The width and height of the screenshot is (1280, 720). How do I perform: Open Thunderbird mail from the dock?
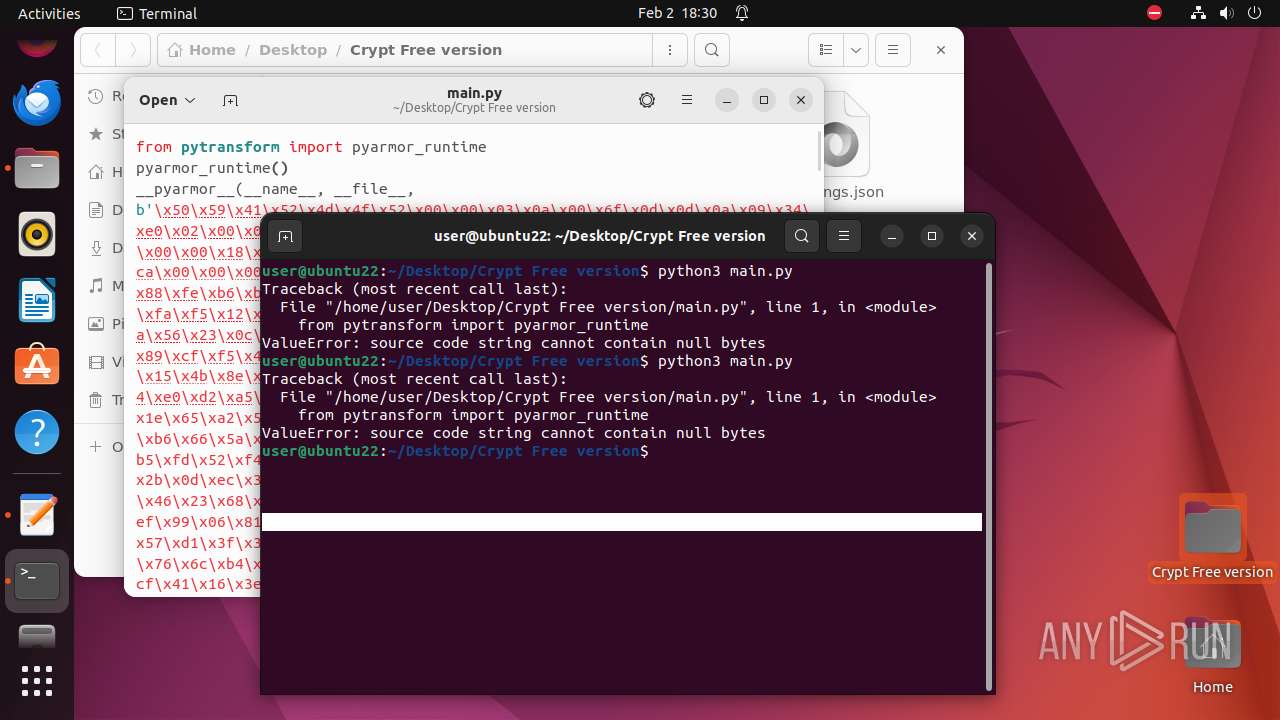(x=37, y=103)
